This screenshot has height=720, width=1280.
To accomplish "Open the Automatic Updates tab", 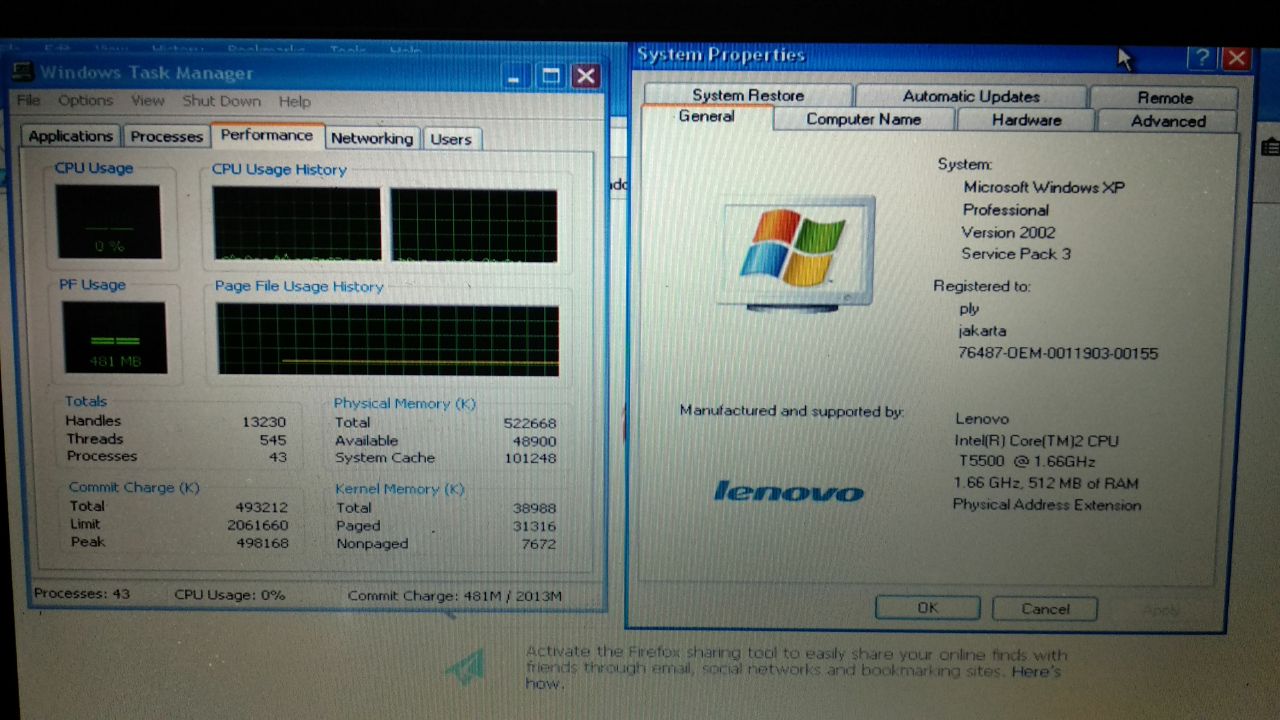I will pyautogui.click(x=971, y=96).
